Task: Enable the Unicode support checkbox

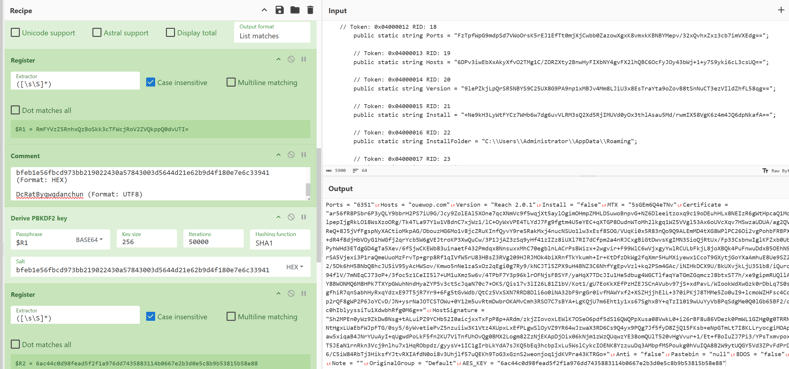Action: (x=15, y=33)
